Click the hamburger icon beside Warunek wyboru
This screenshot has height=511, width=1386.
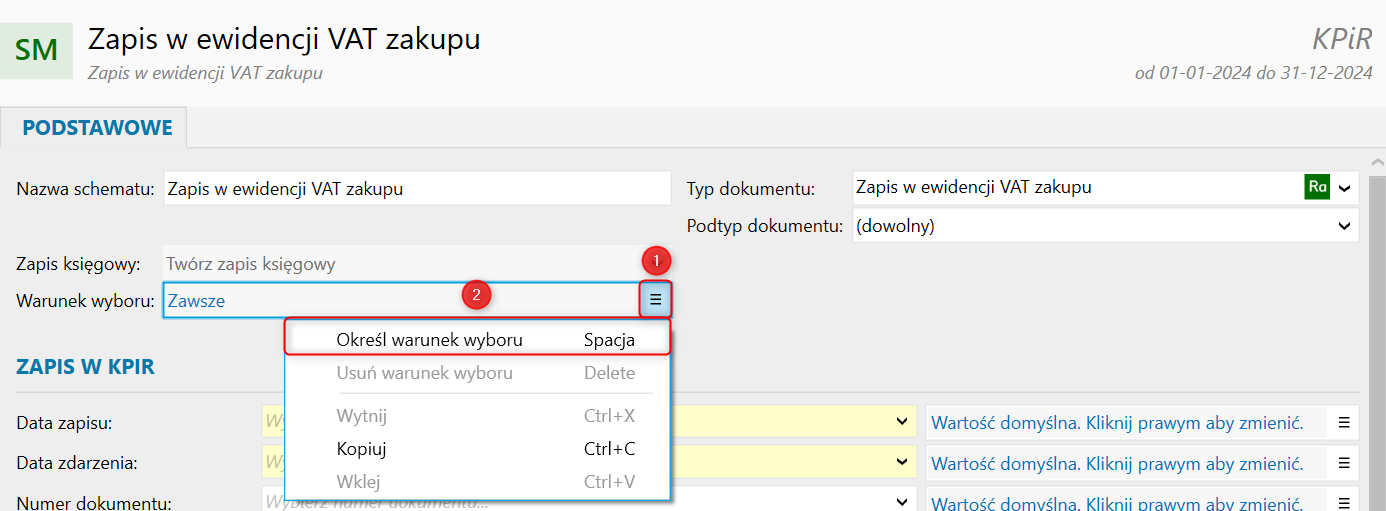coord(655,299)
